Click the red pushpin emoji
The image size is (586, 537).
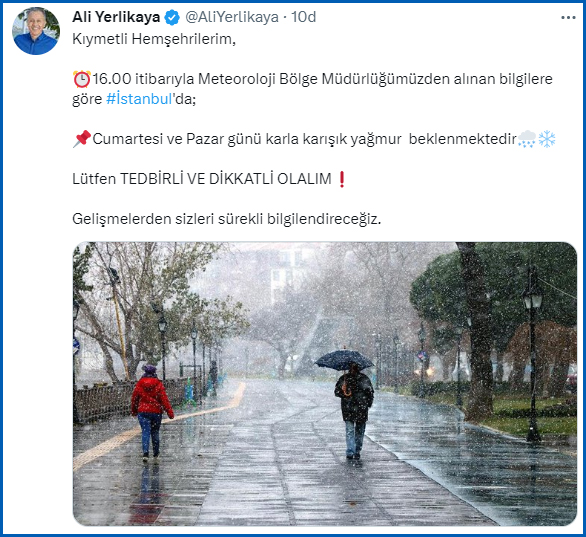pyautogui.click(x=82, y=139)
